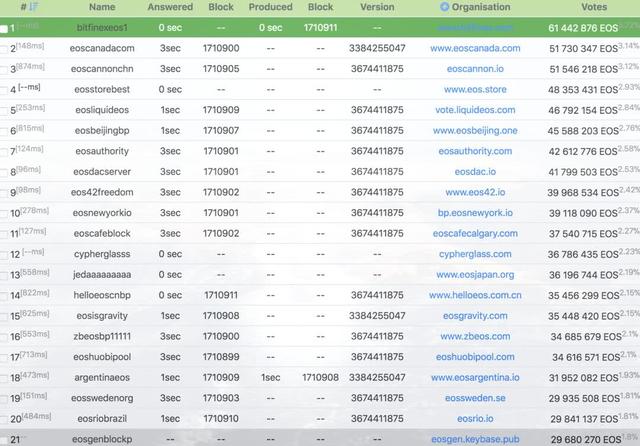
Task: Tick the eosisgravity row checkbox
Action: (x=4, y=316)
